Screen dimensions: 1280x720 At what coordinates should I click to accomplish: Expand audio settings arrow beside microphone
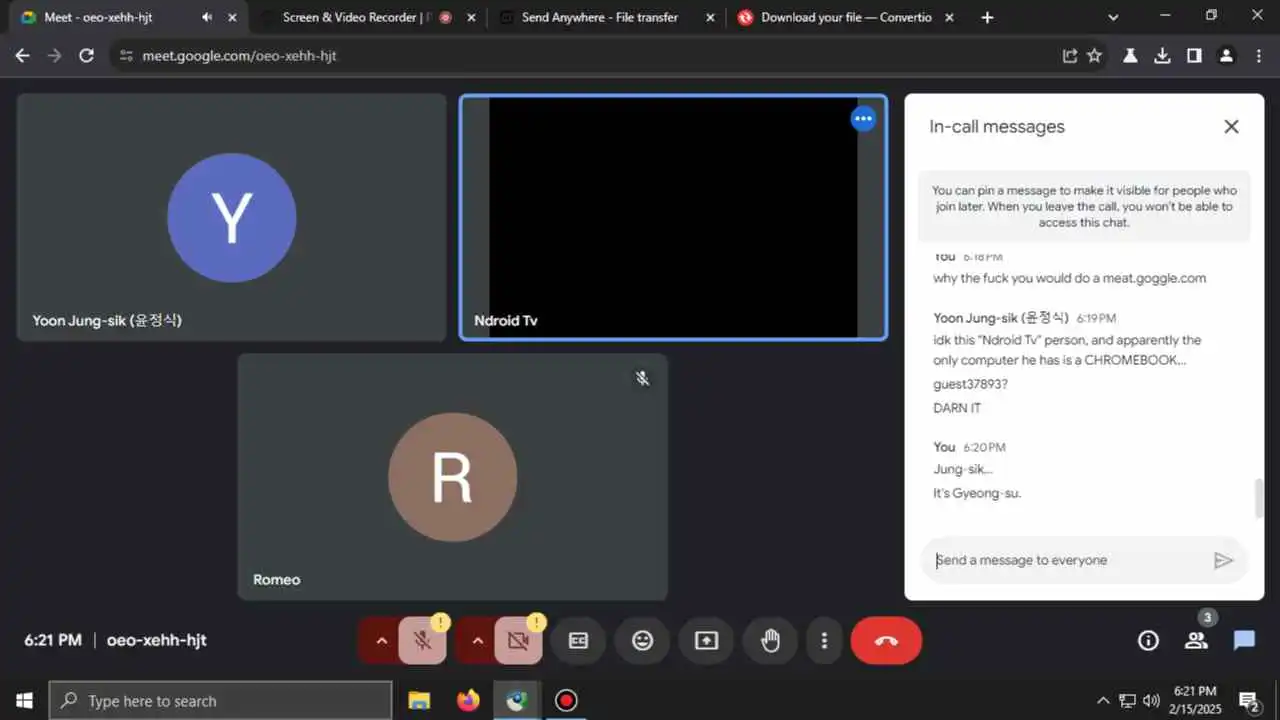[x=381, y=641]
